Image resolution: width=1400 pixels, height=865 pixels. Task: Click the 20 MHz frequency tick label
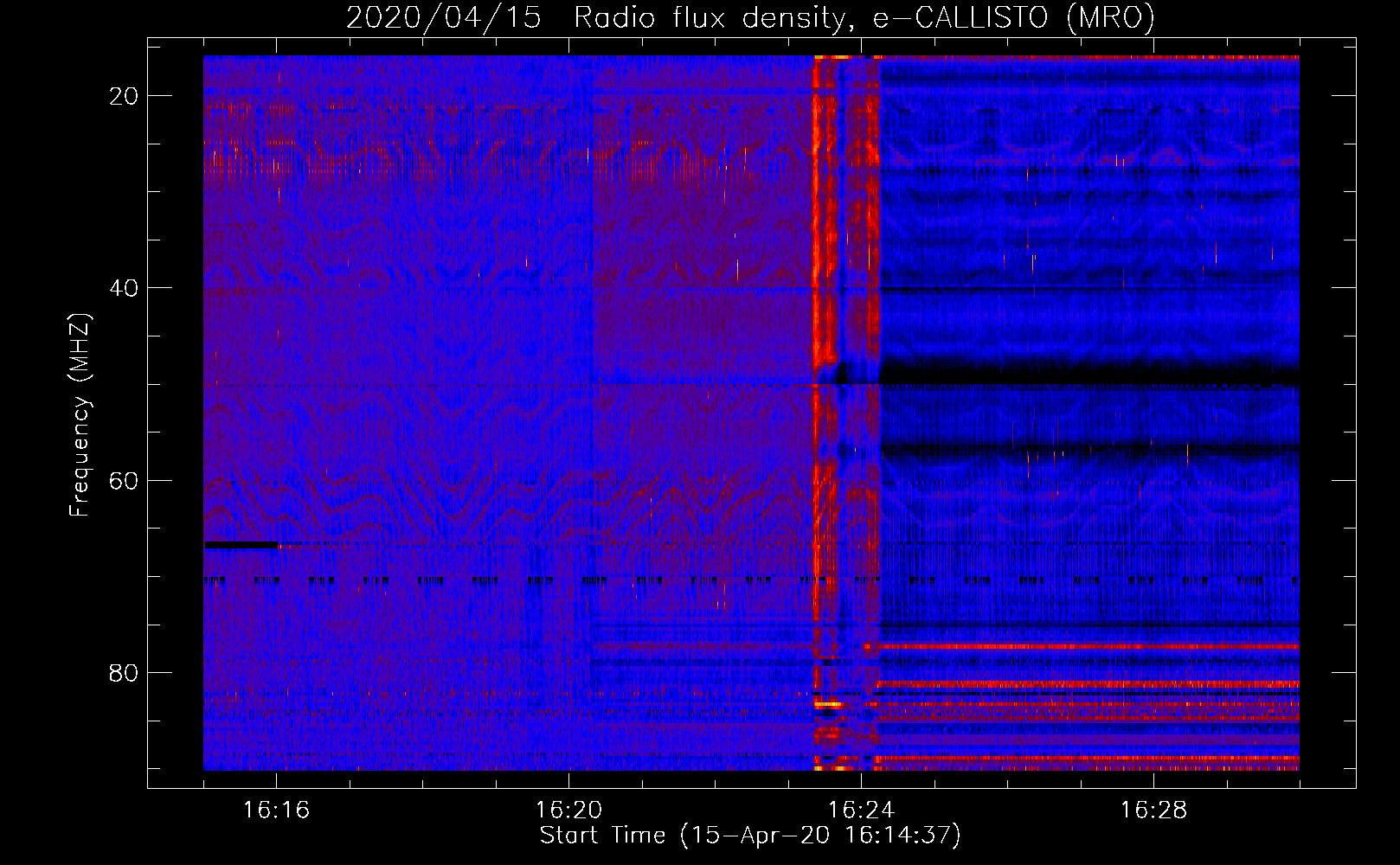pos(124,96)
